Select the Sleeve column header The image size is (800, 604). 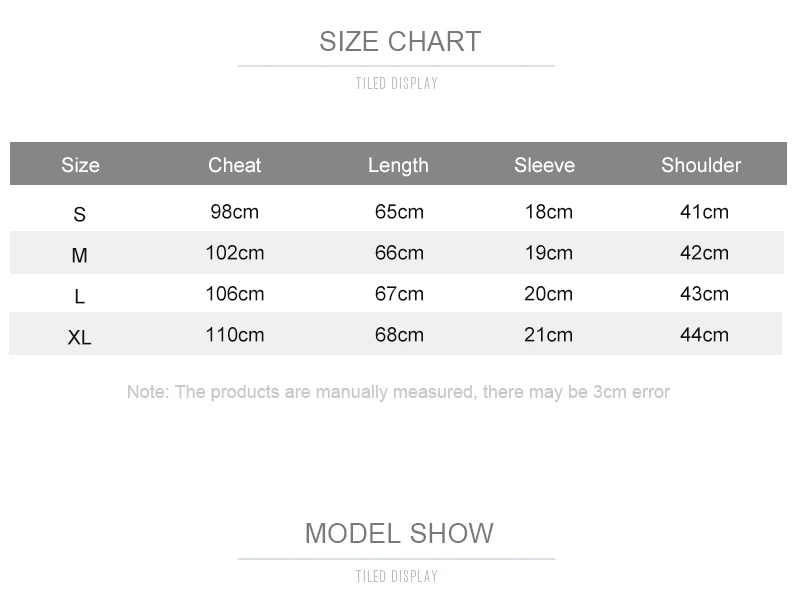click(x=544, y=165)
